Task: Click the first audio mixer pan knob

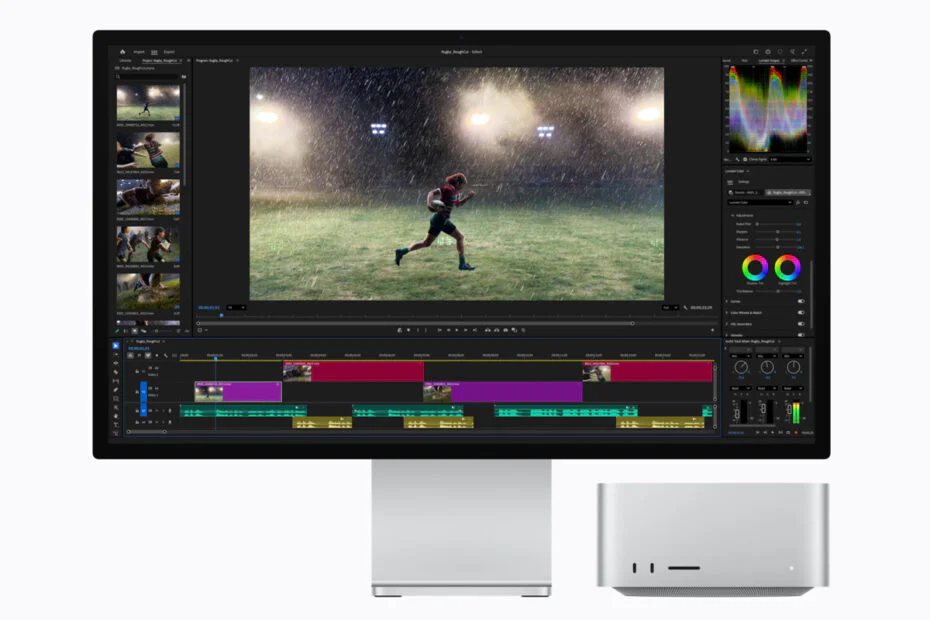Action: point(741,367)
